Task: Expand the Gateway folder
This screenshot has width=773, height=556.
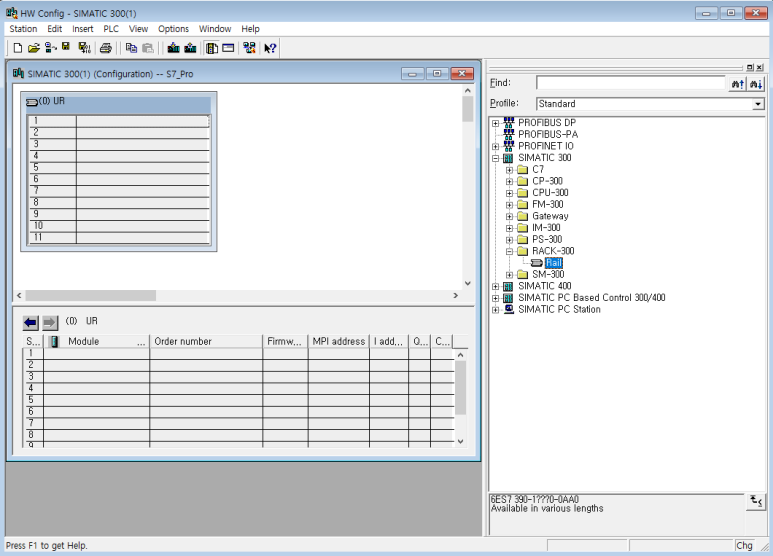Action: (509, 216)
